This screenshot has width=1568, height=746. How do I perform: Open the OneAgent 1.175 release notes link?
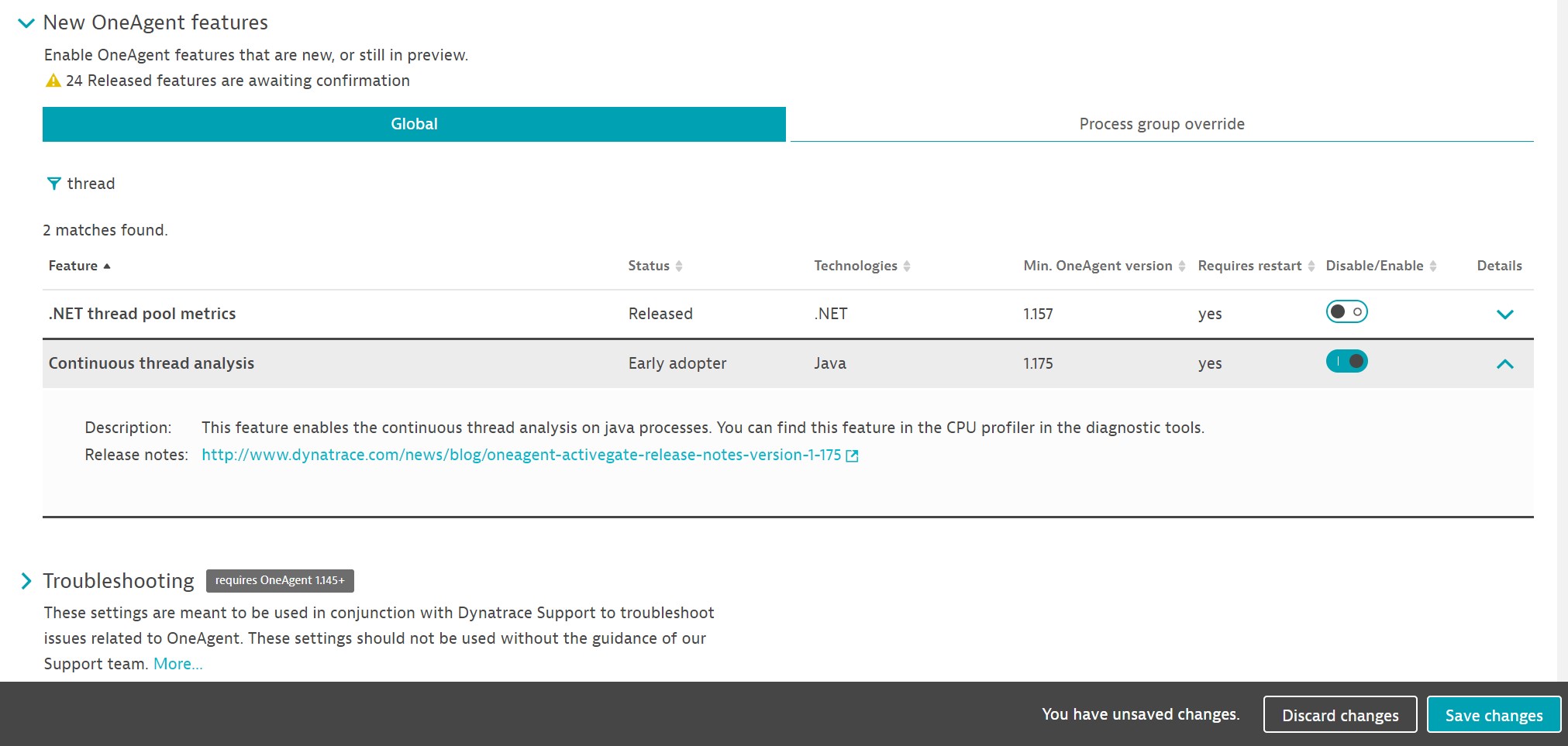point(521,455)
